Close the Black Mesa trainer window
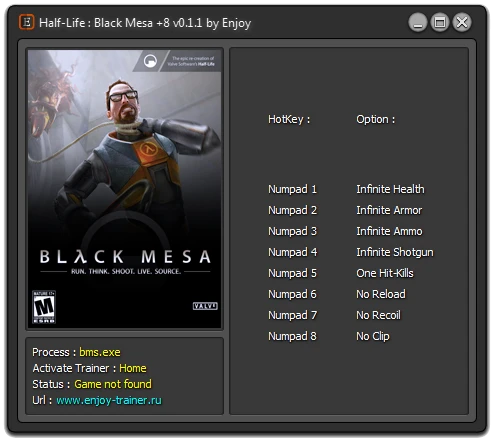Viewport: 494px width, 442px height. click(x=462, y=23)
